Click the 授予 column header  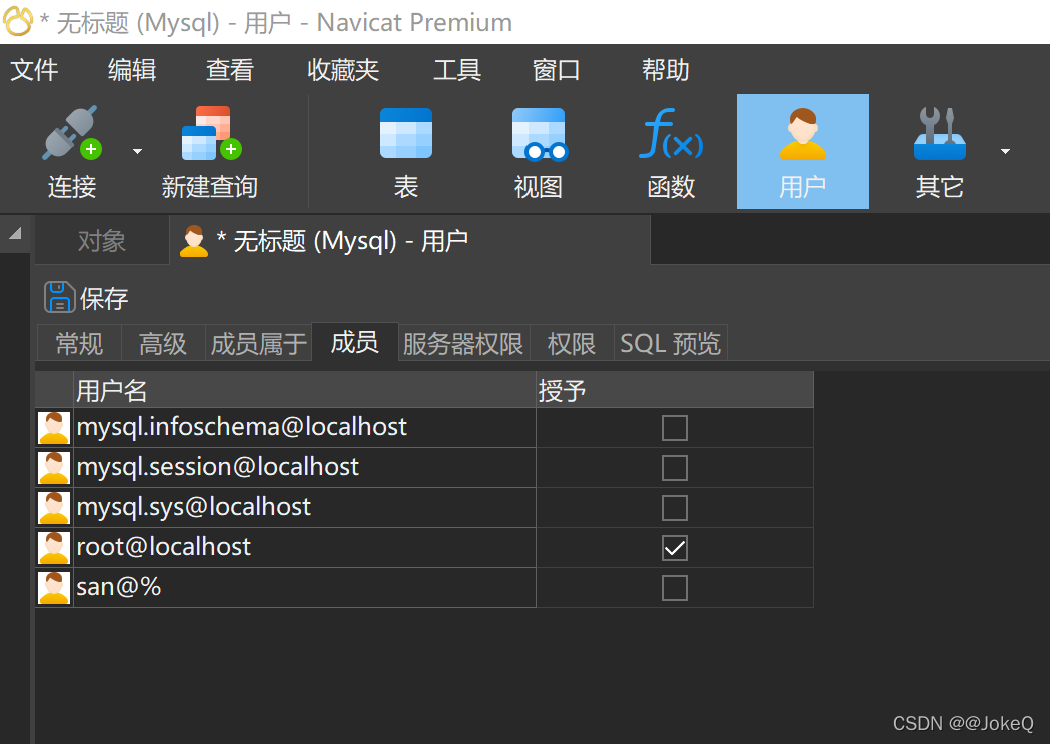pos(675,390)
